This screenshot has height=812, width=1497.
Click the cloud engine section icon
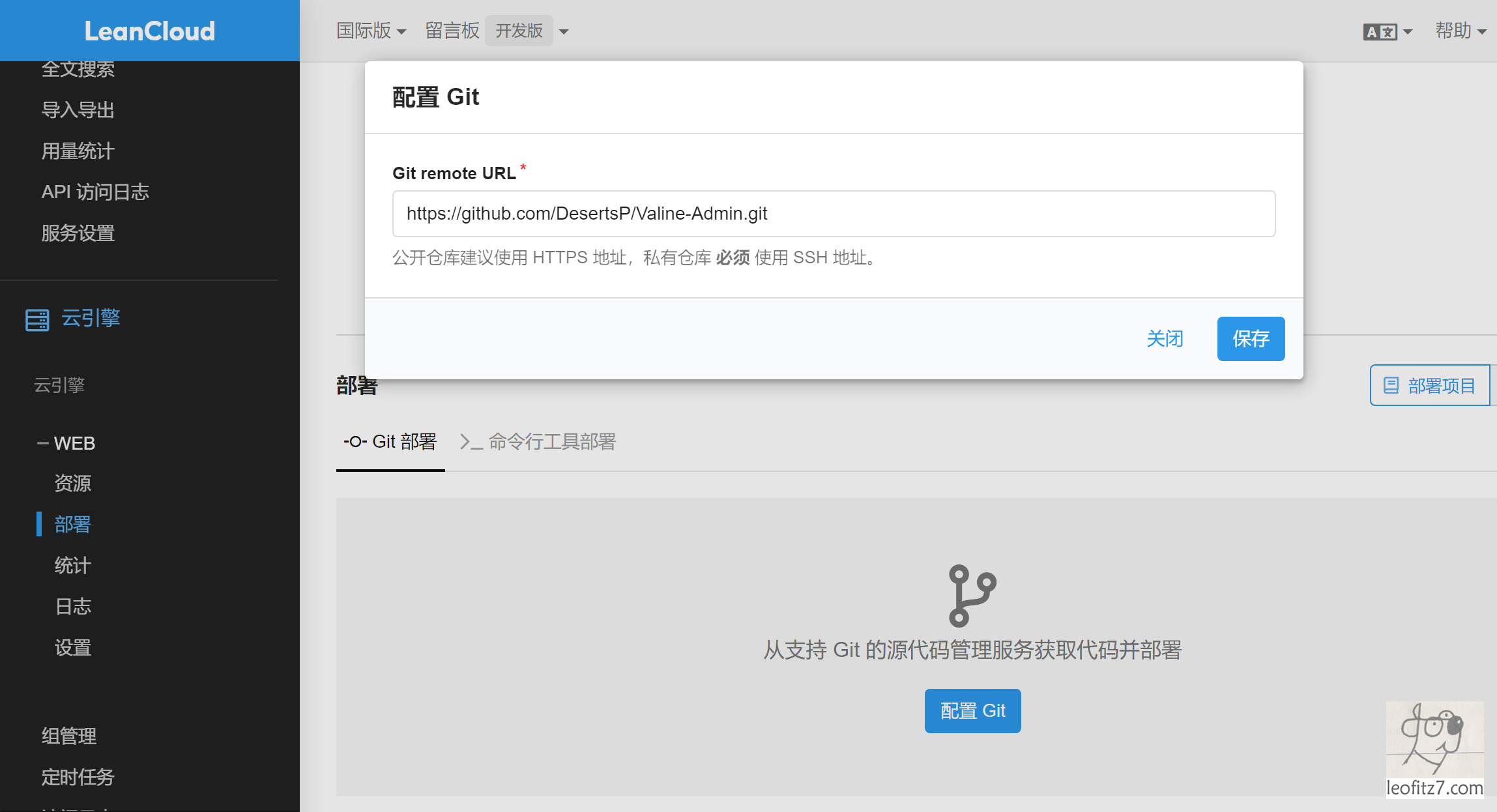37,319
